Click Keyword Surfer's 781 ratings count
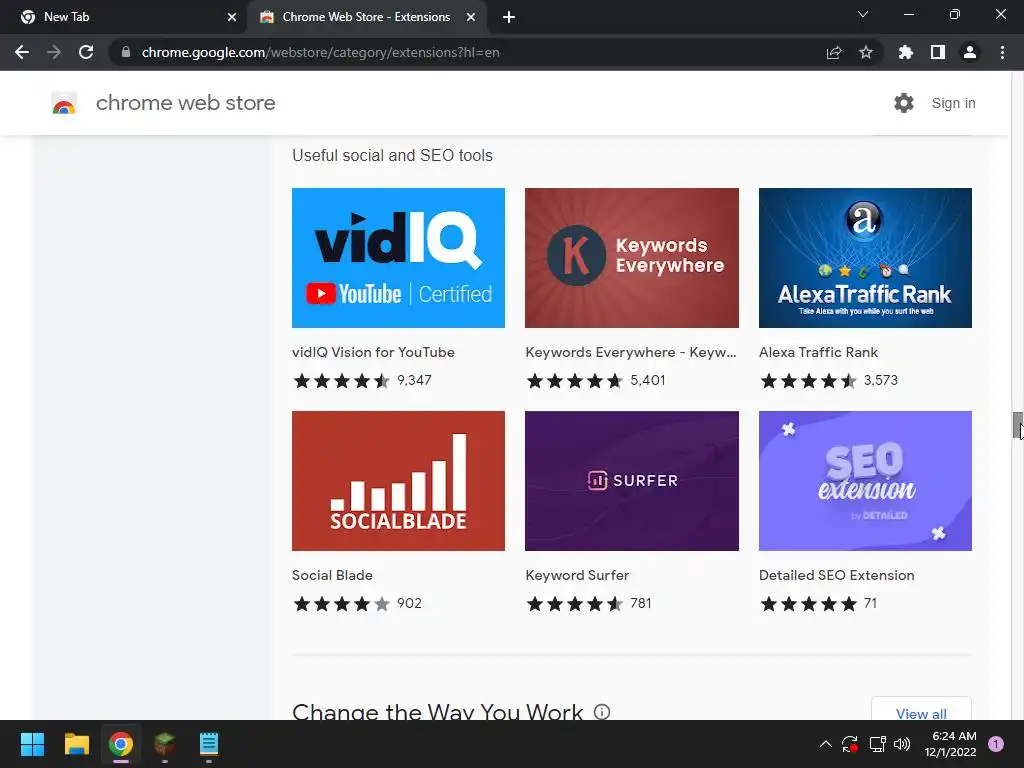 (x=641, y=603)
